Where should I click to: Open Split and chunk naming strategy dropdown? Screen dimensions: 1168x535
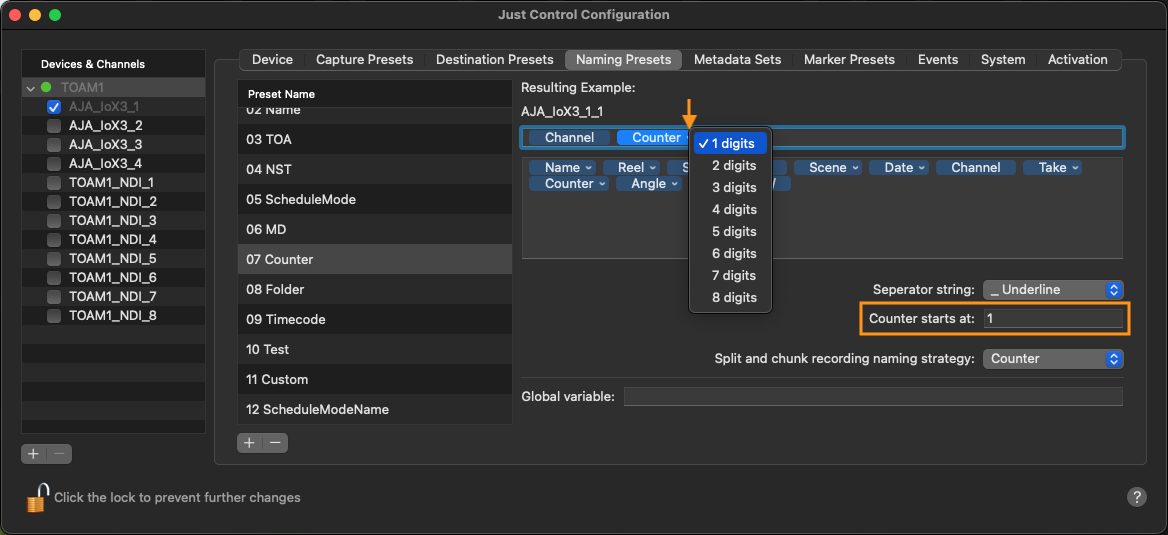tap(1053, 359)
